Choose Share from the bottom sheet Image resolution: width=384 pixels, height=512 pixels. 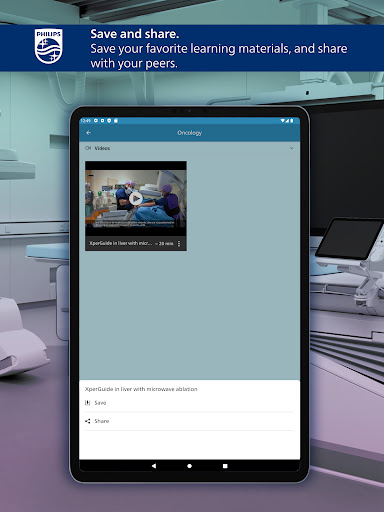pos(189,421)
